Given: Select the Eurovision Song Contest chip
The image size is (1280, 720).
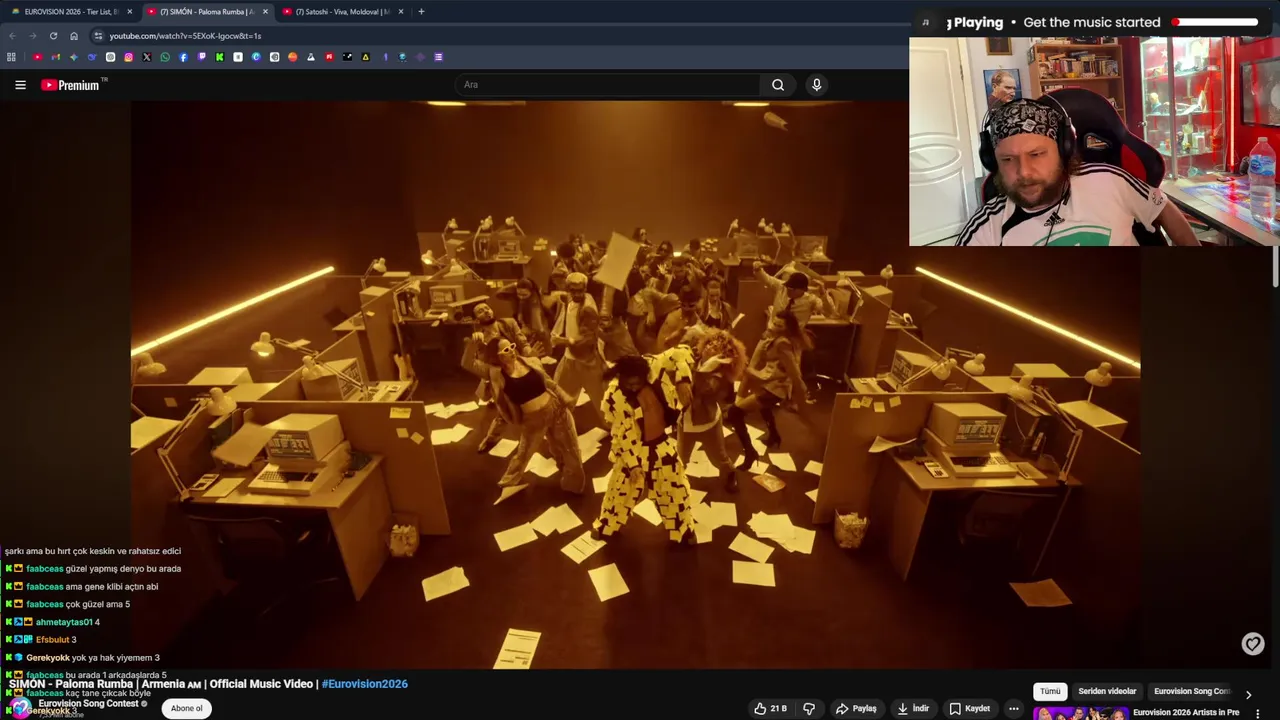Looking at the screenshot, I should point(1191,691).
